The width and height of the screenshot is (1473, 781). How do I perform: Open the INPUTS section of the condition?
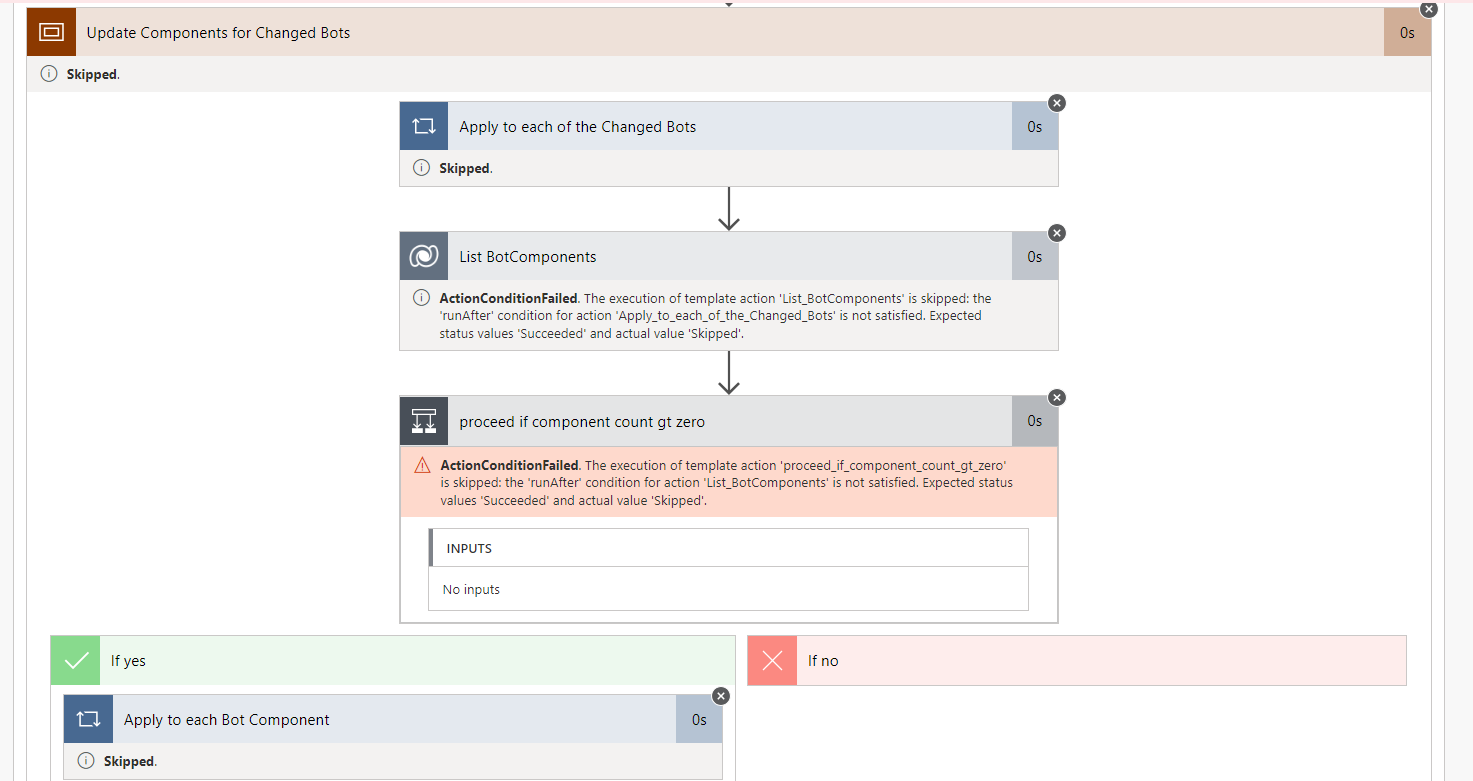point(466,547)
